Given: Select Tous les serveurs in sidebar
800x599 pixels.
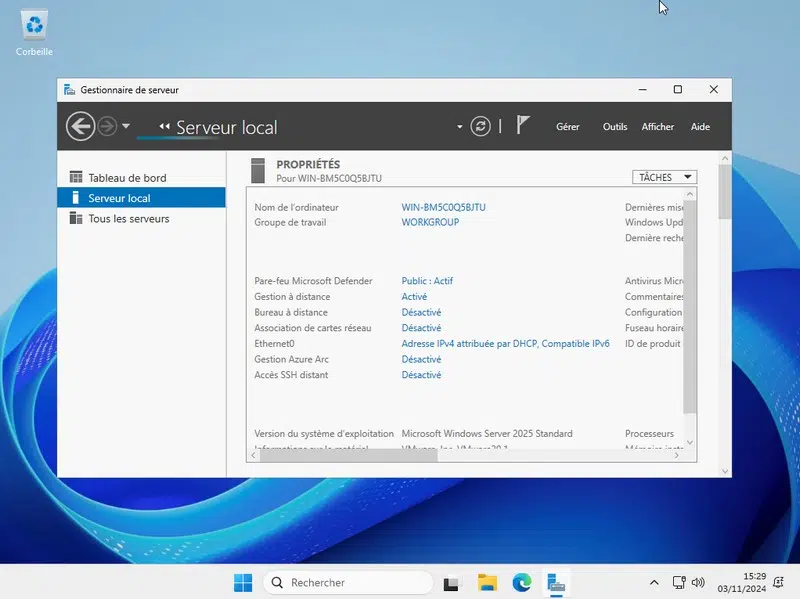Looking at the screenshot, I should (x=128, y=218).
